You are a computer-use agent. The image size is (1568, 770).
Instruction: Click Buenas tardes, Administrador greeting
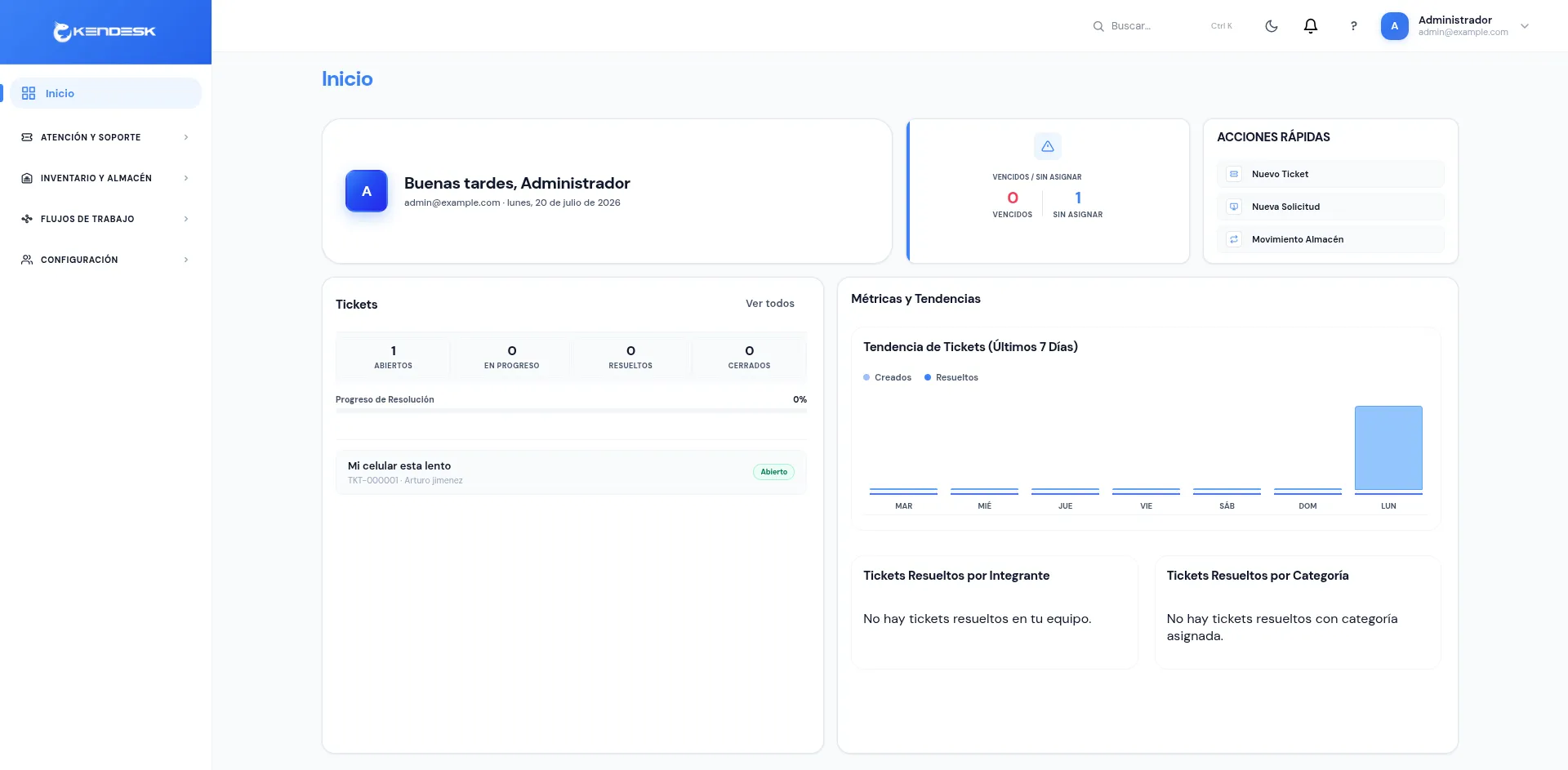517,183
